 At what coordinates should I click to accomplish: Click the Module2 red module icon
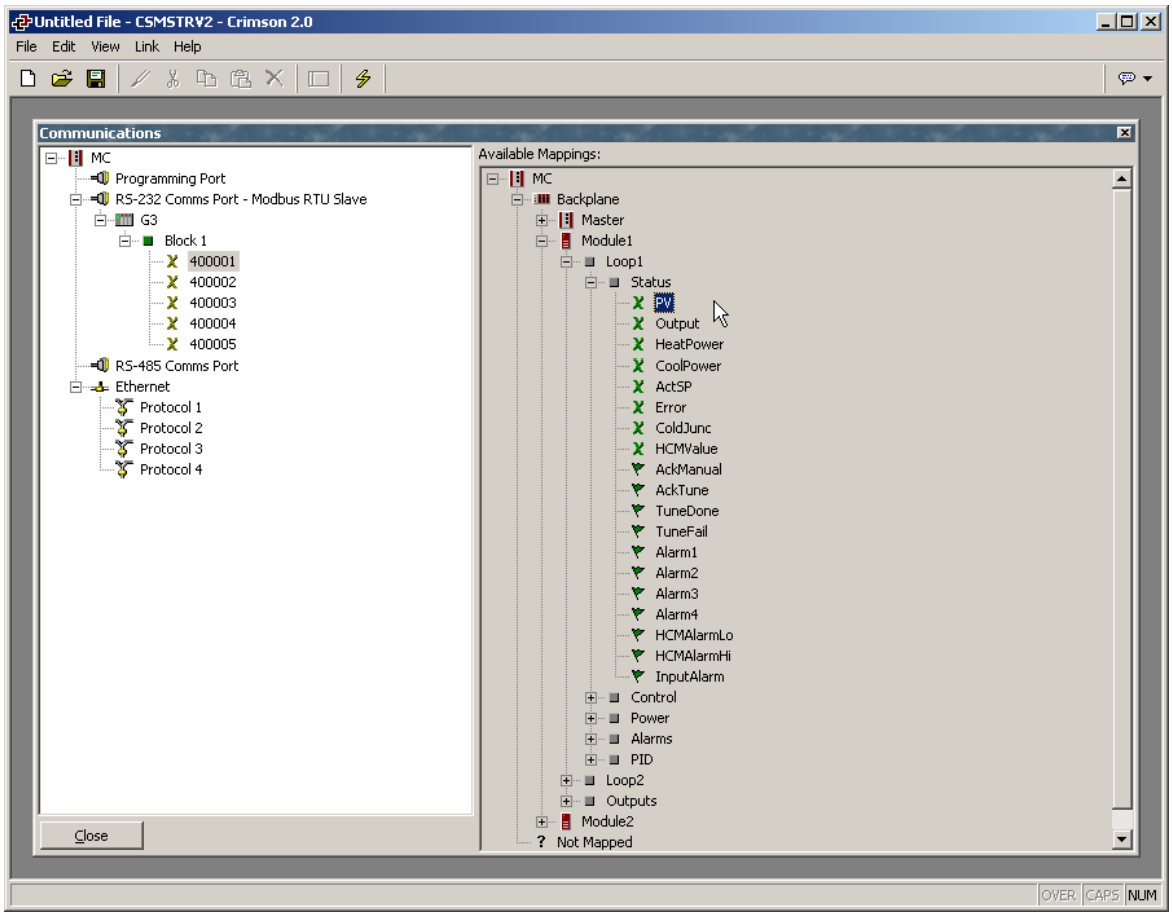pos(566,822)
